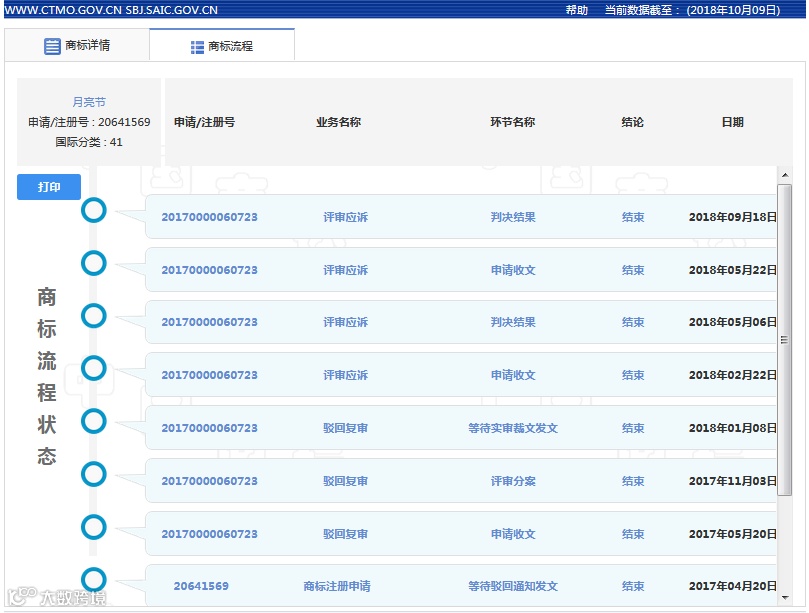The width and height of the screenshot is (809, 613).
Task: Click 驳回复审 in the 2017年05月20日 row
Action: tap(346, 534)
